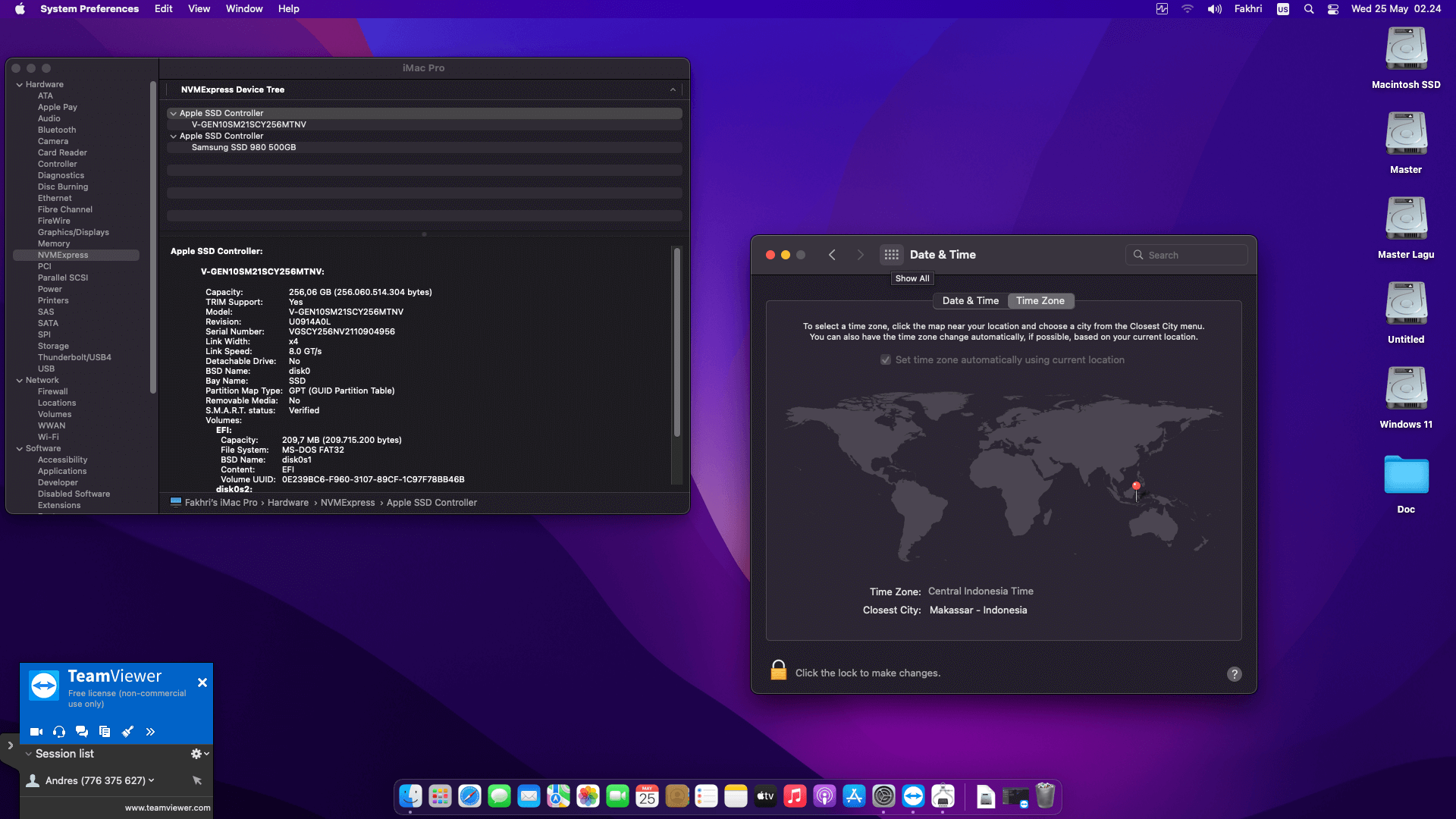
Task: Click sidebar vertical scrollbar
Action: 153,237
